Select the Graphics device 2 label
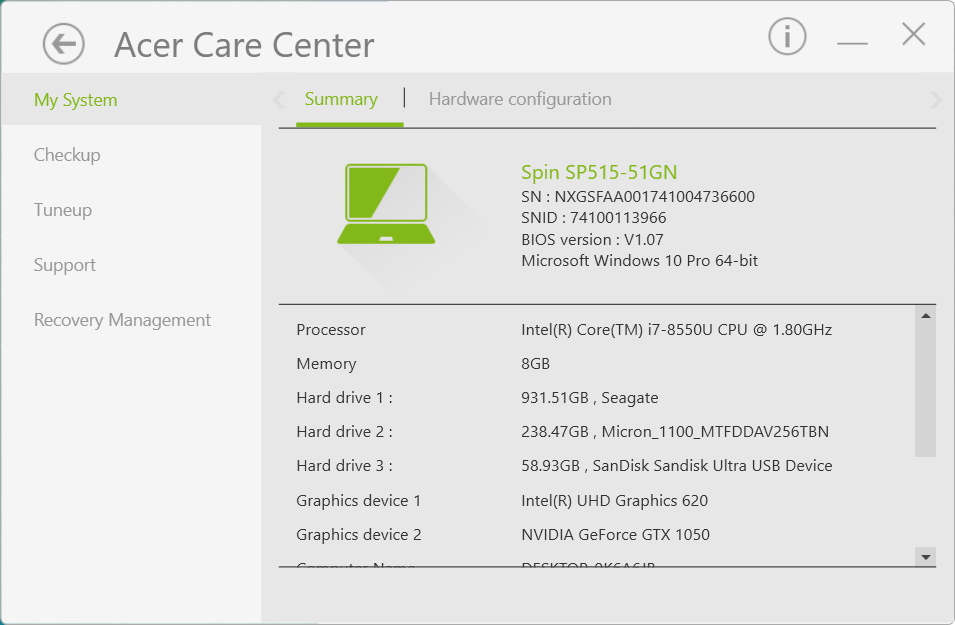The width and height of the screenshot is (955, 625). point(359,535)
